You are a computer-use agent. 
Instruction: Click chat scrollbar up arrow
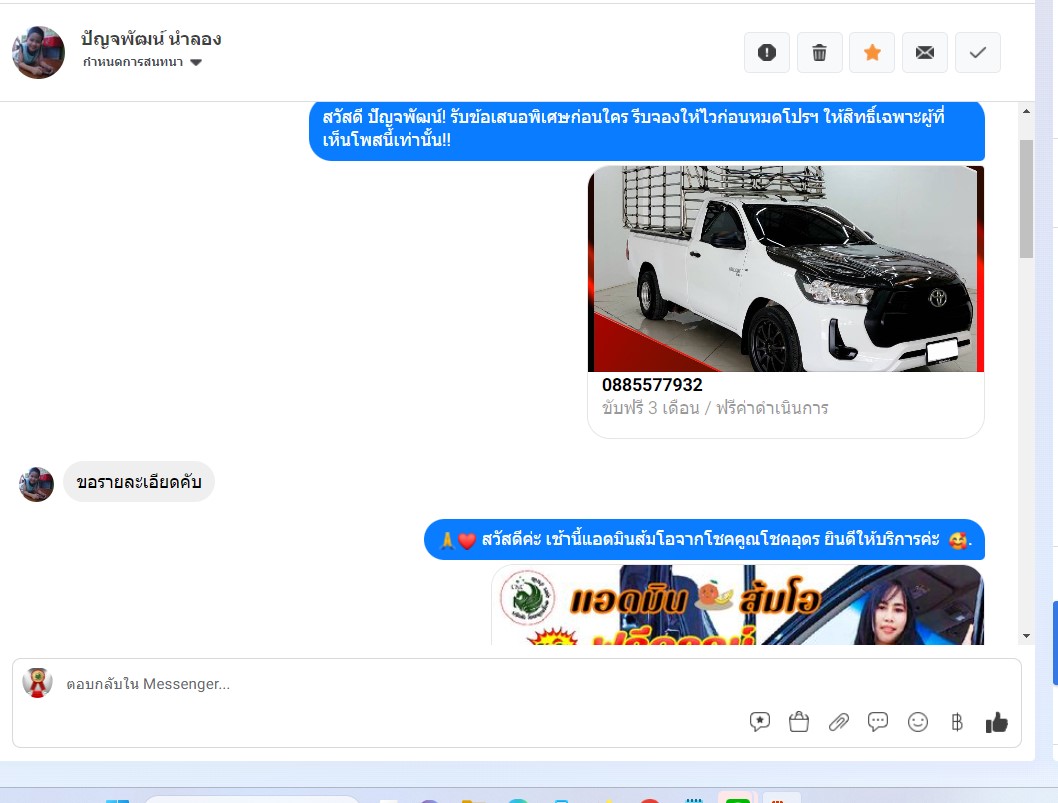[x=1026, y=111]
